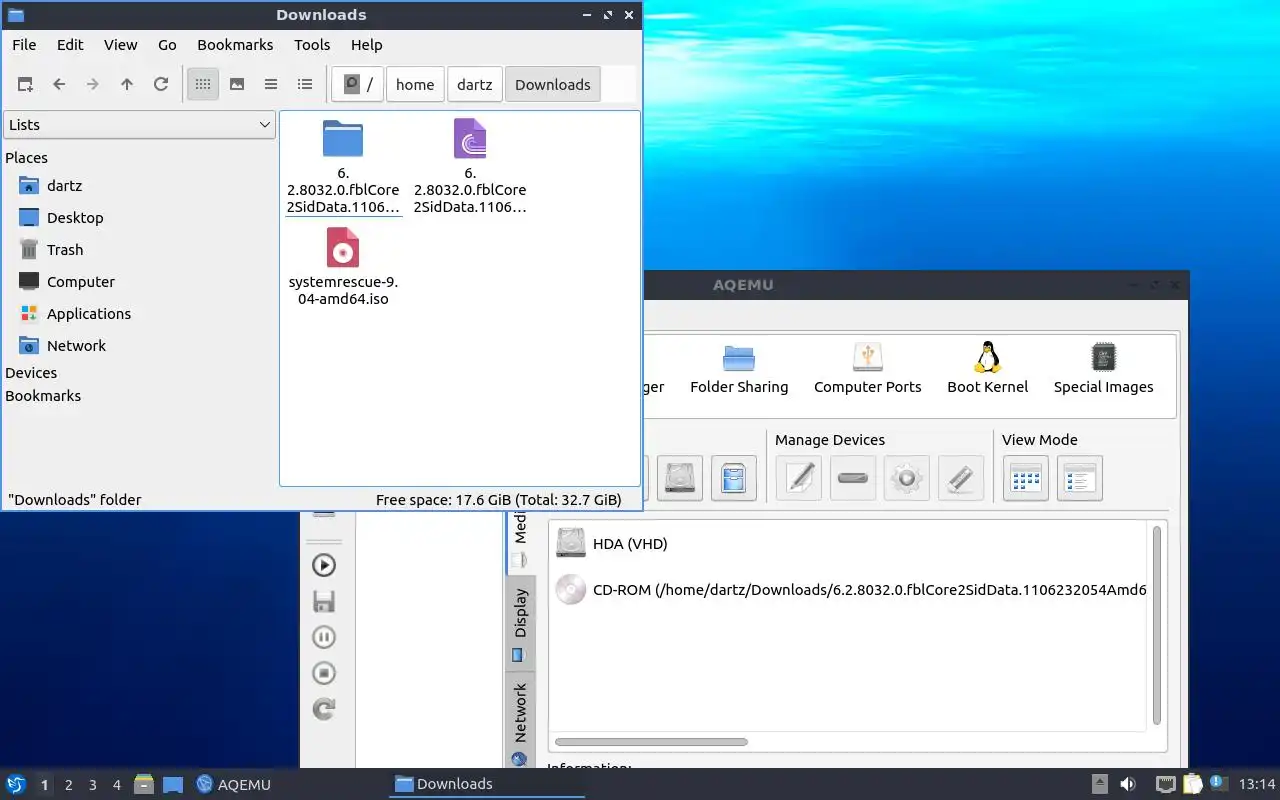1280x800 pixels.
Task: Click the device list horizontal scrollbar
Action: (x=651, y=742)
